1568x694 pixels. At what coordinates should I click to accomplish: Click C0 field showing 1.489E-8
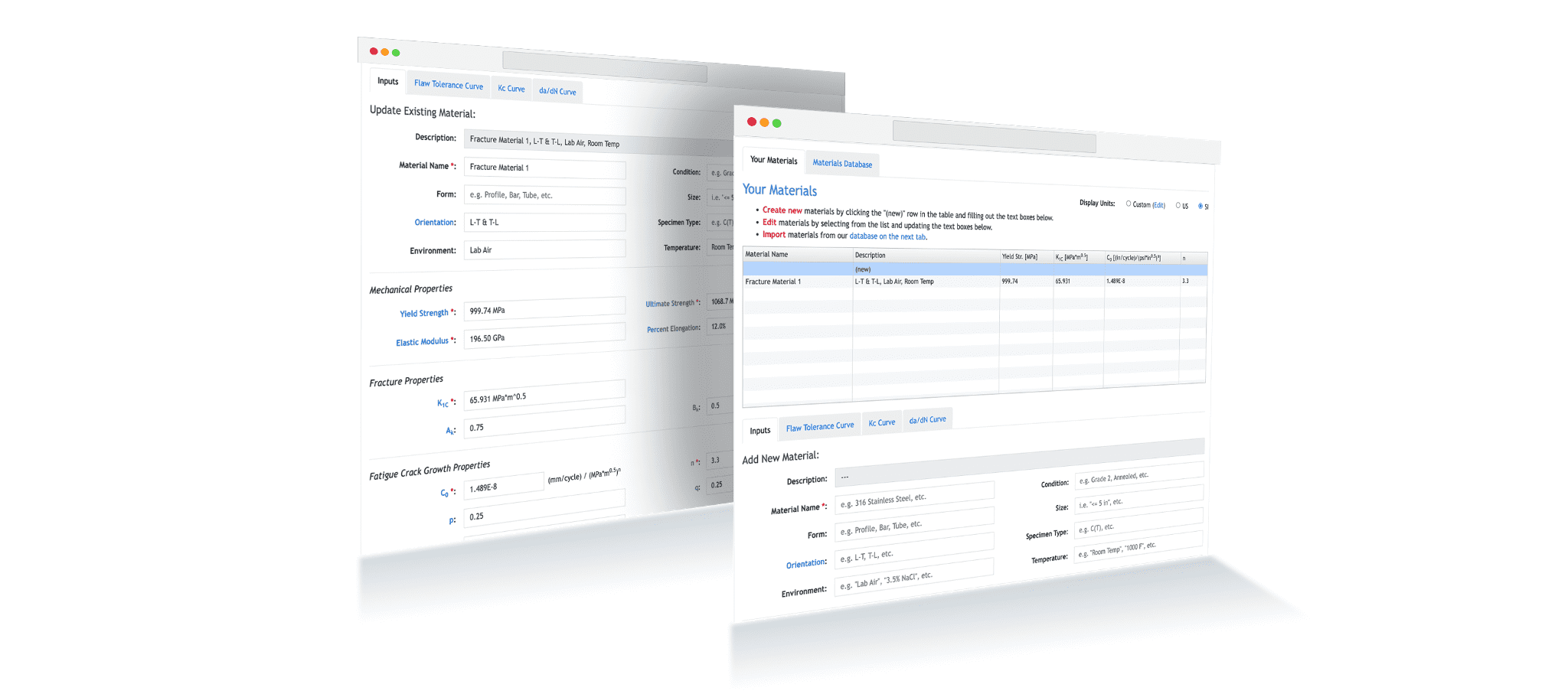coord(503,486)
